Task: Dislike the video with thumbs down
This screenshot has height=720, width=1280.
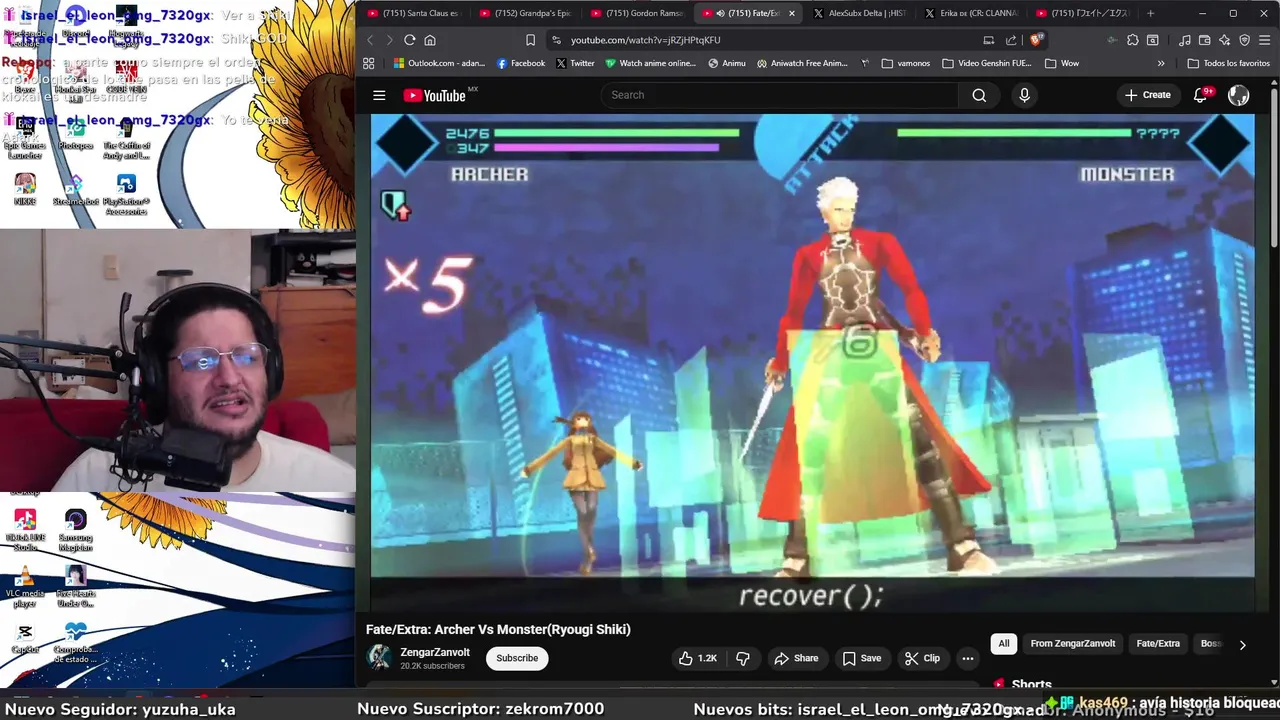Action: point(743,658)
